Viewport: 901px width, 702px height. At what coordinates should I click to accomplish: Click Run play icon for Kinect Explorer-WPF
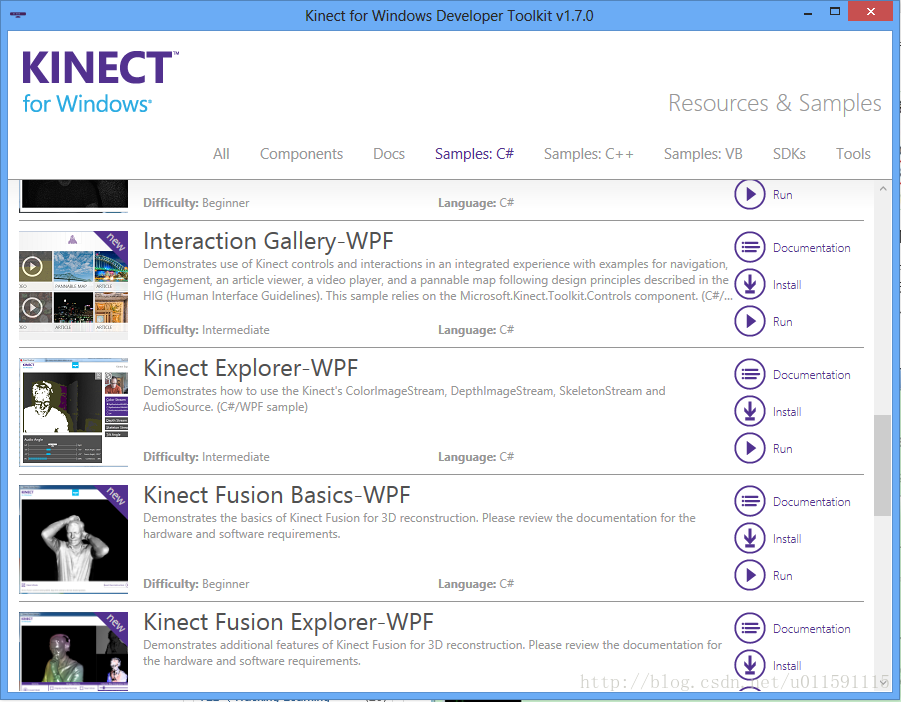click(x=749, y=448)
